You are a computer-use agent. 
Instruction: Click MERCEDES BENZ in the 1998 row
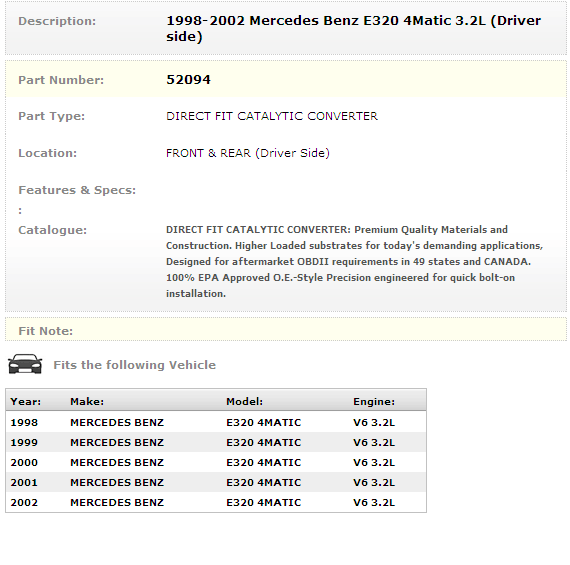coord(117,422)
